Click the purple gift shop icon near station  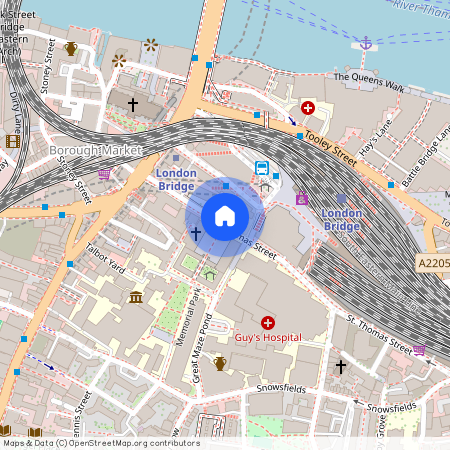302,198
